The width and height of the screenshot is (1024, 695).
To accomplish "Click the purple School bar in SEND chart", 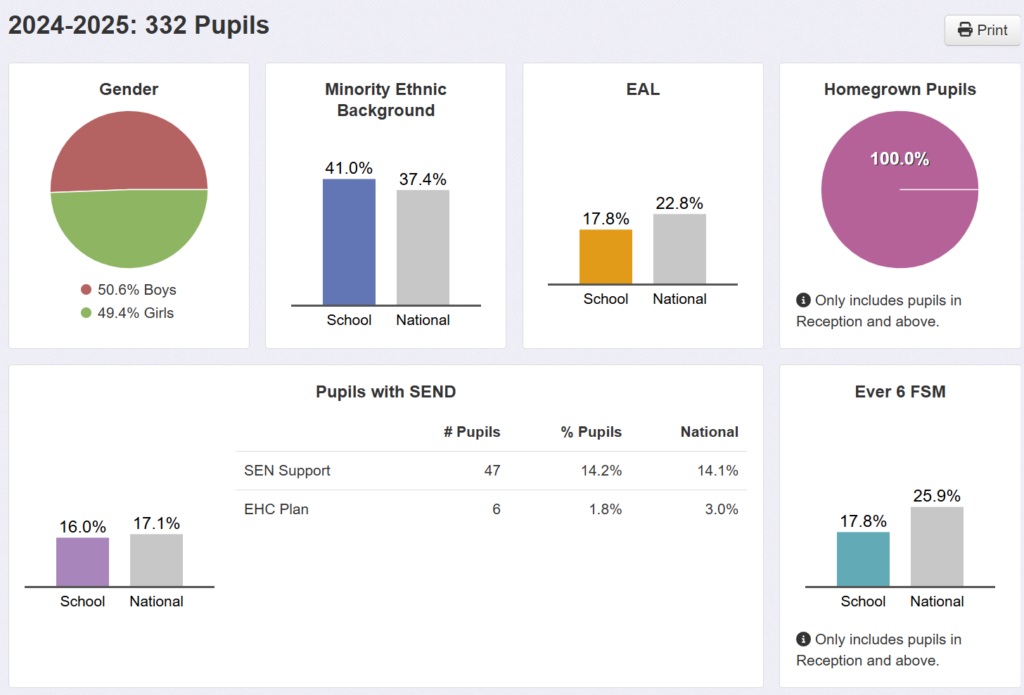I will click(82, 562).
